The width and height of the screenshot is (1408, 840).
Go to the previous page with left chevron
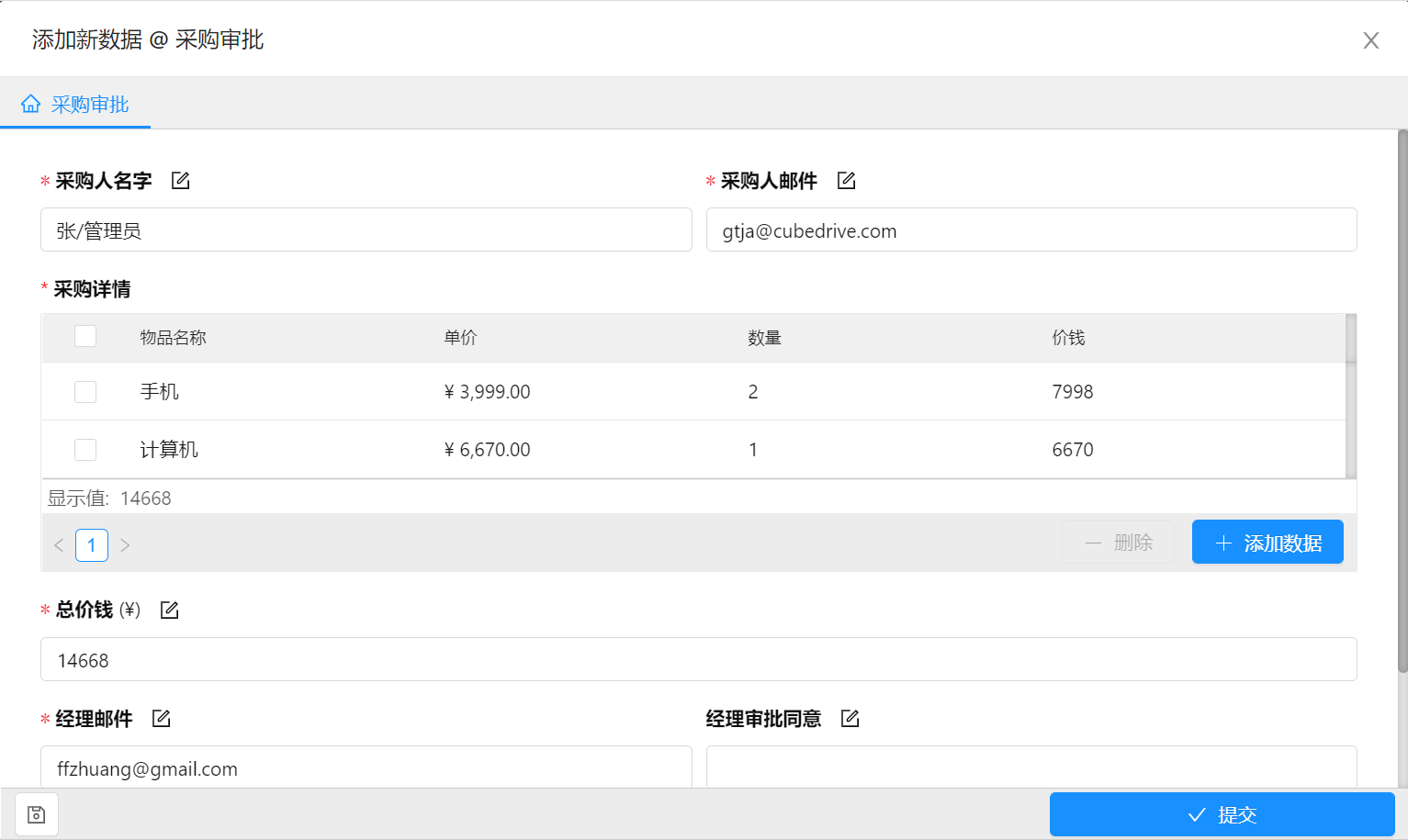pos(59,545)
